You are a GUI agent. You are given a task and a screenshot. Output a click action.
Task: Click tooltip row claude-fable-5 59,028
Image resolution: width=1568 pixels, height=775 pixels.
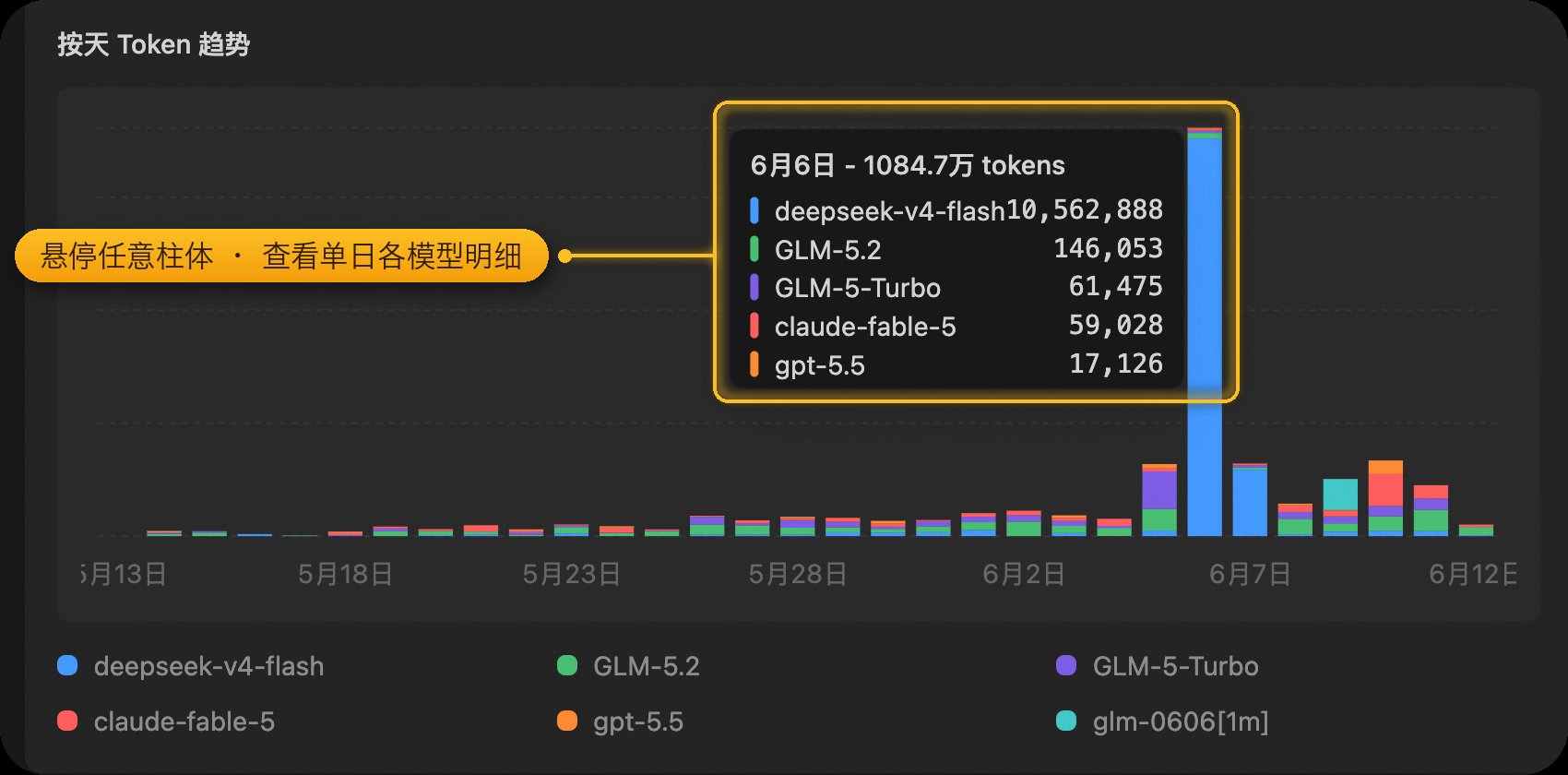tap(956, 326)
